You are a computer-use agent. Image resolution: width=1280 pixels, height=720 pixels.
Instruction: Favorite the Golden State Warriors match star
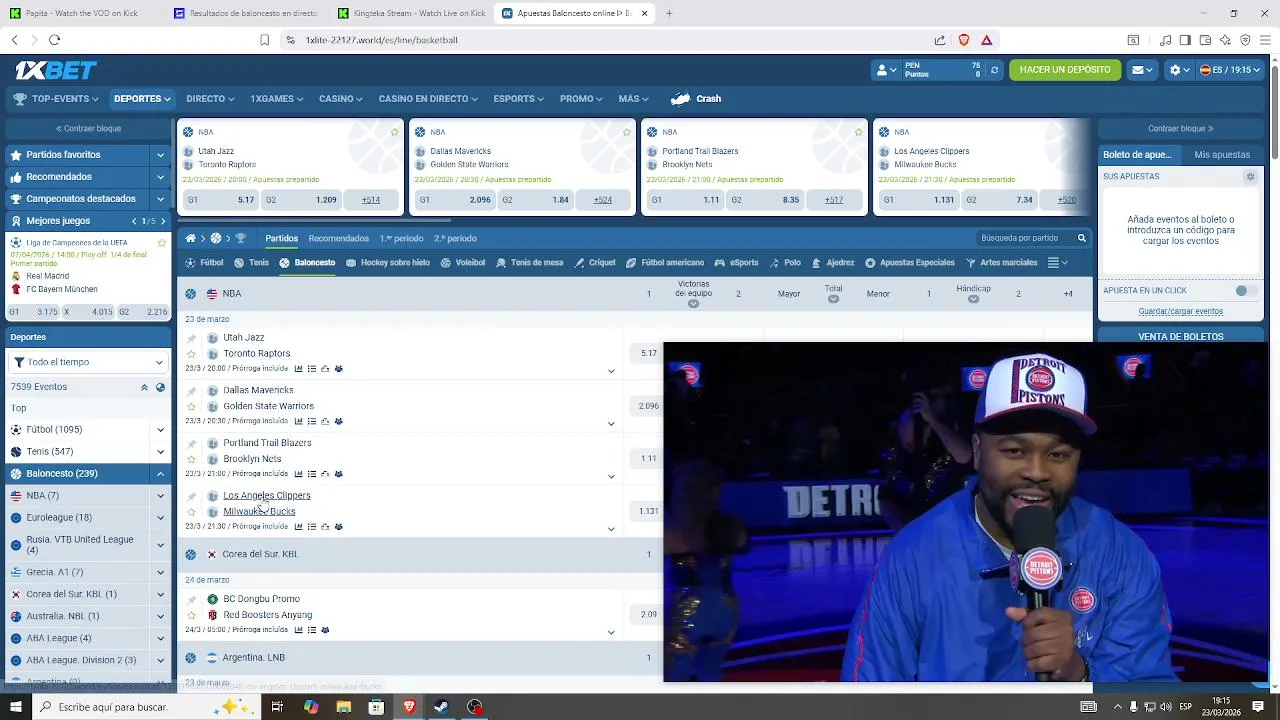click(191, 407)
